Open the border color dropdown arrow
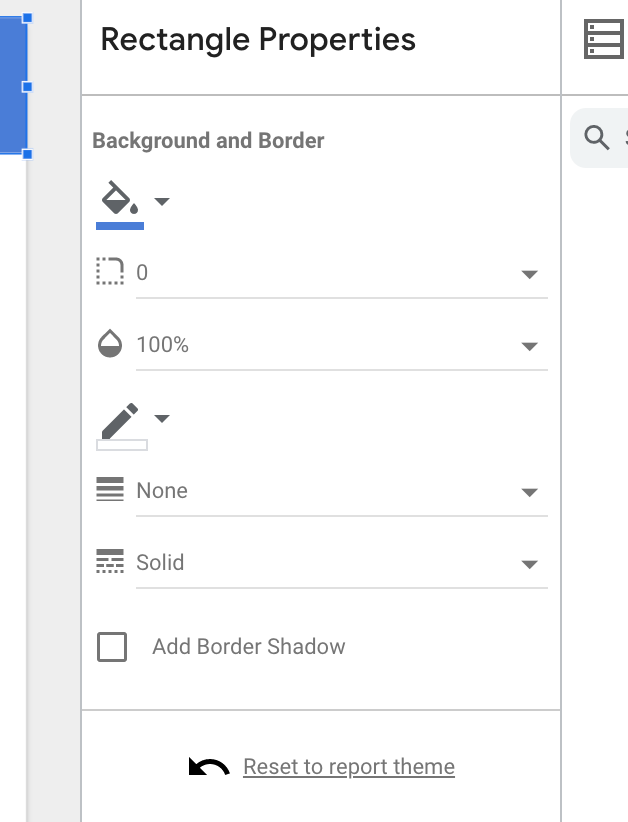 162,418
